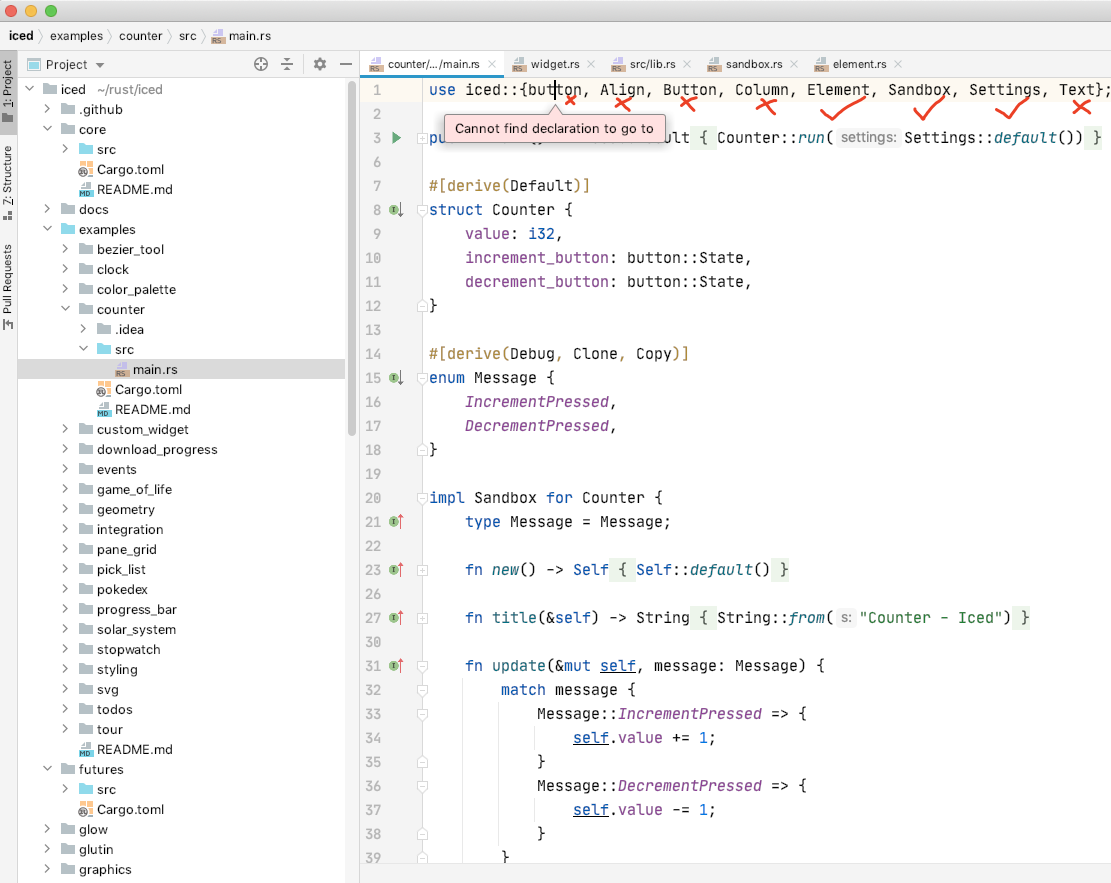Click the examples breadcrumb
1111x883 pixels.
76,36
